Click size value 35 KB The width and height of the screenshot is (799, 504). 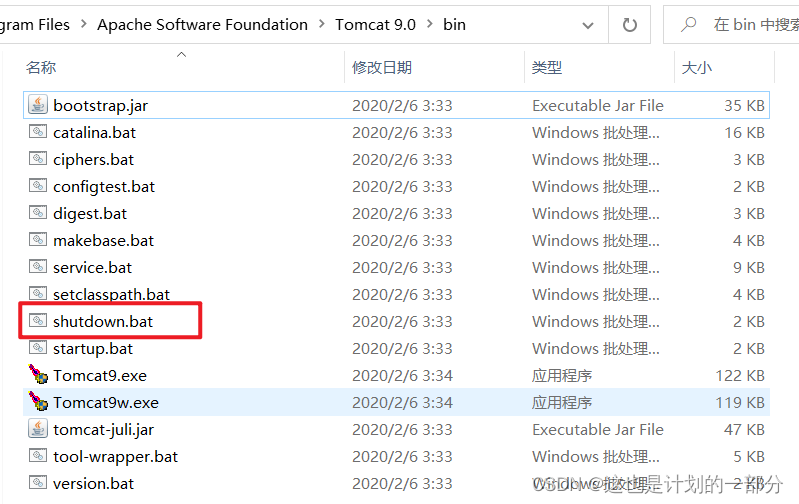click(x=744, y=105)
